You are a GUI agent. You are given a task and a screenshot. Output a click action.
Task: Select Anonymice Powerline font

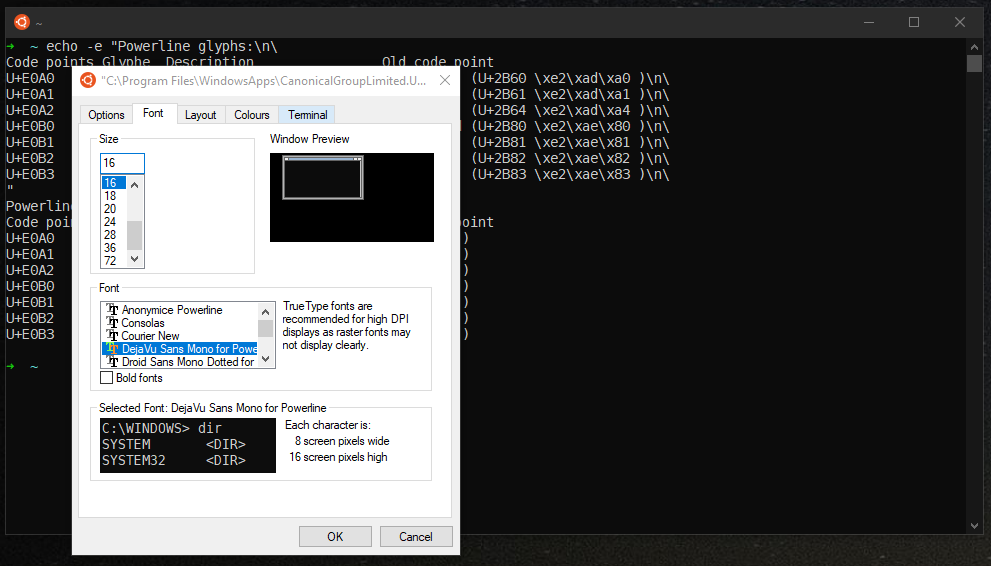[x=180, y=310]
